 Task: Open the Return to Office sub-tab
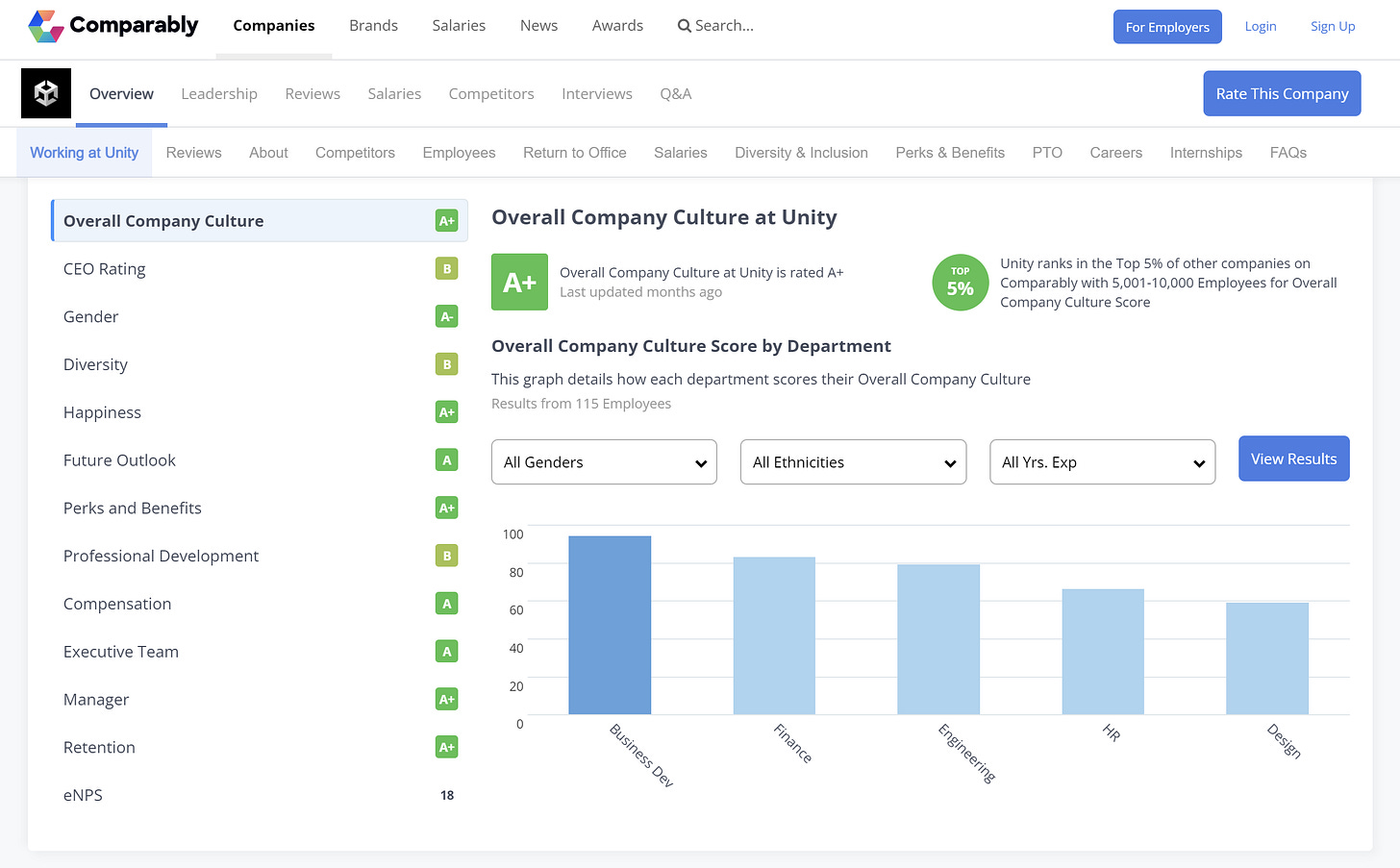click(x=575, y=153)
